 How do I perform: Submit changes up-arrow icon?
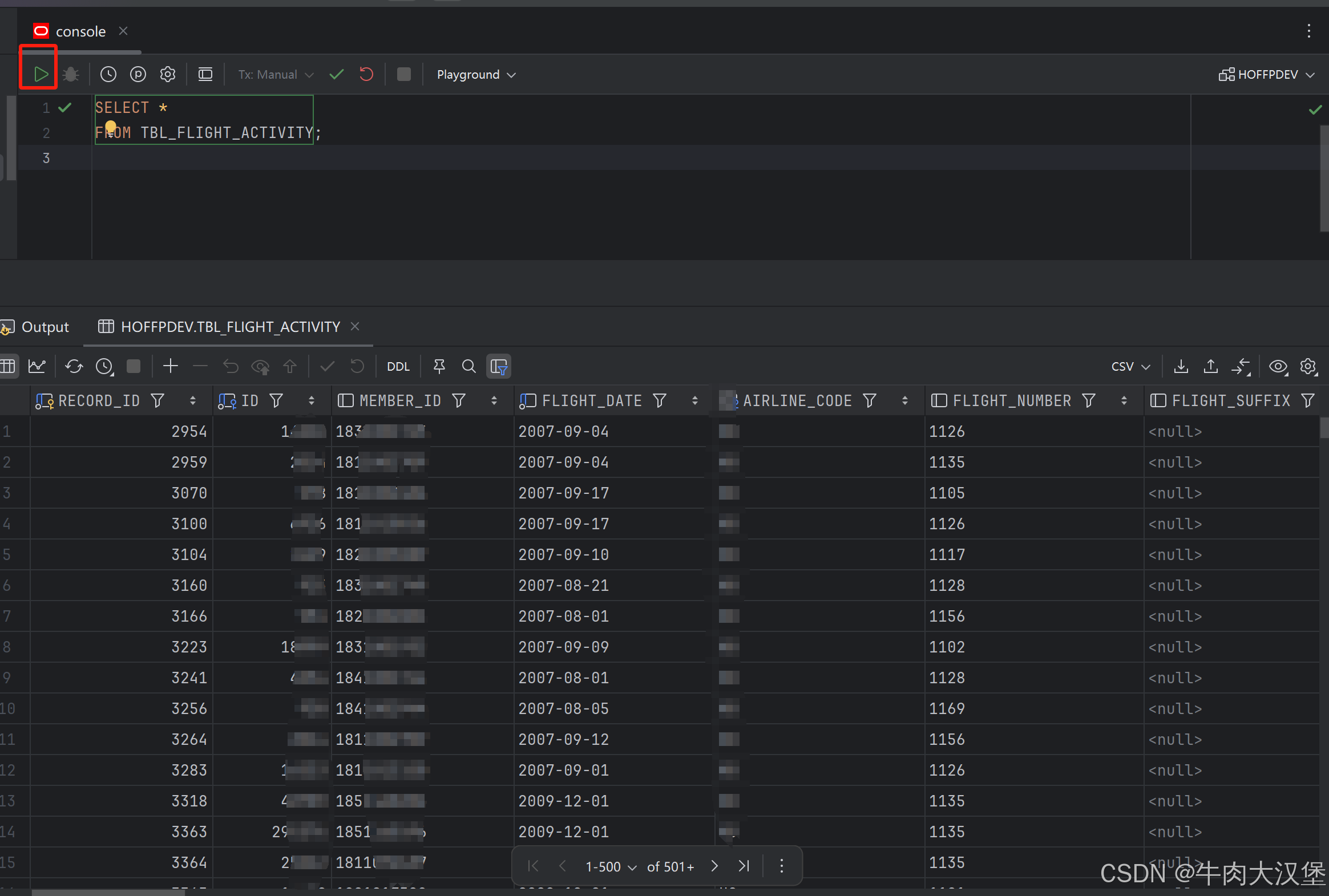pos(290,366)
